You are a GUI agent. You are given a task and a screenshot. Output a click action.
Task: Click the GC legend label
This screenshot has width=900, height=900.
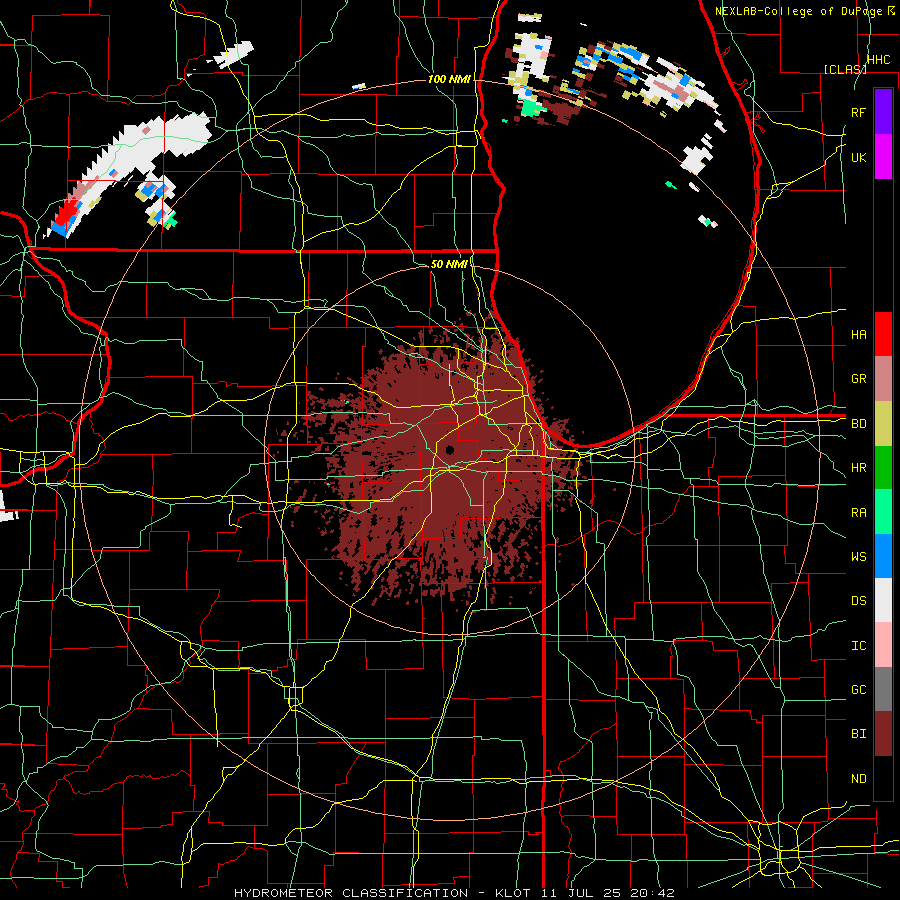tap(858, 690)
